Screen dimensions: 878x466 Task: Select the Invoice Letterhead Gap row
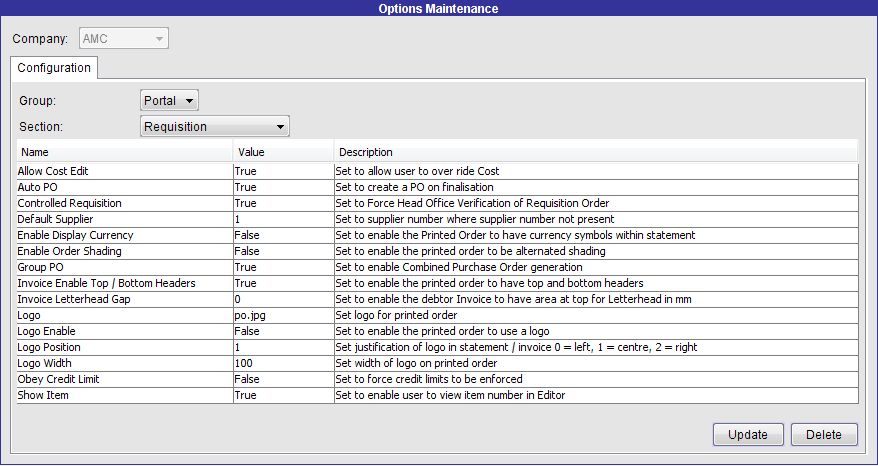437,299
